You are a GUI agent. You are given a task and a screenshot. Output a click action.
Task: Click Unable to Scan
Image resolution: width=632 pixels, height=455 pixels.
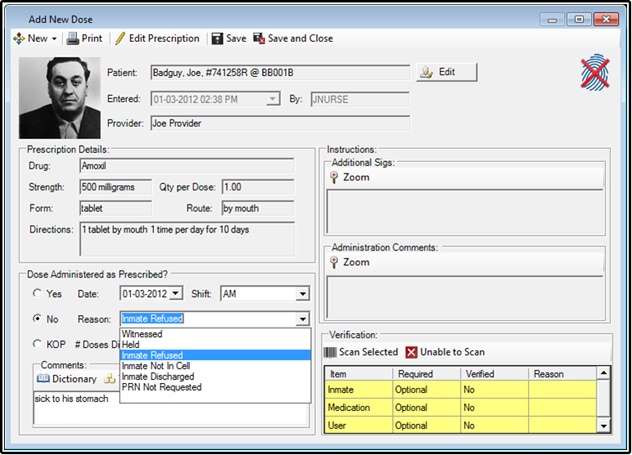(410, 352)
